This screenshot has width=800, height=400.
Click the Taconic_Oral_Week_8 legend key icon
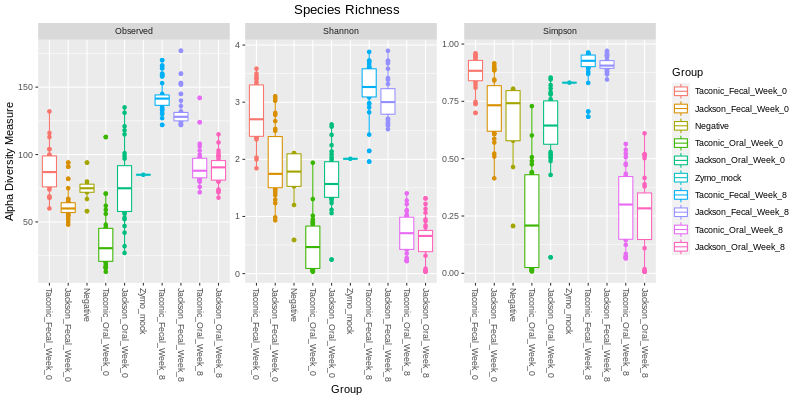point(681,230)
